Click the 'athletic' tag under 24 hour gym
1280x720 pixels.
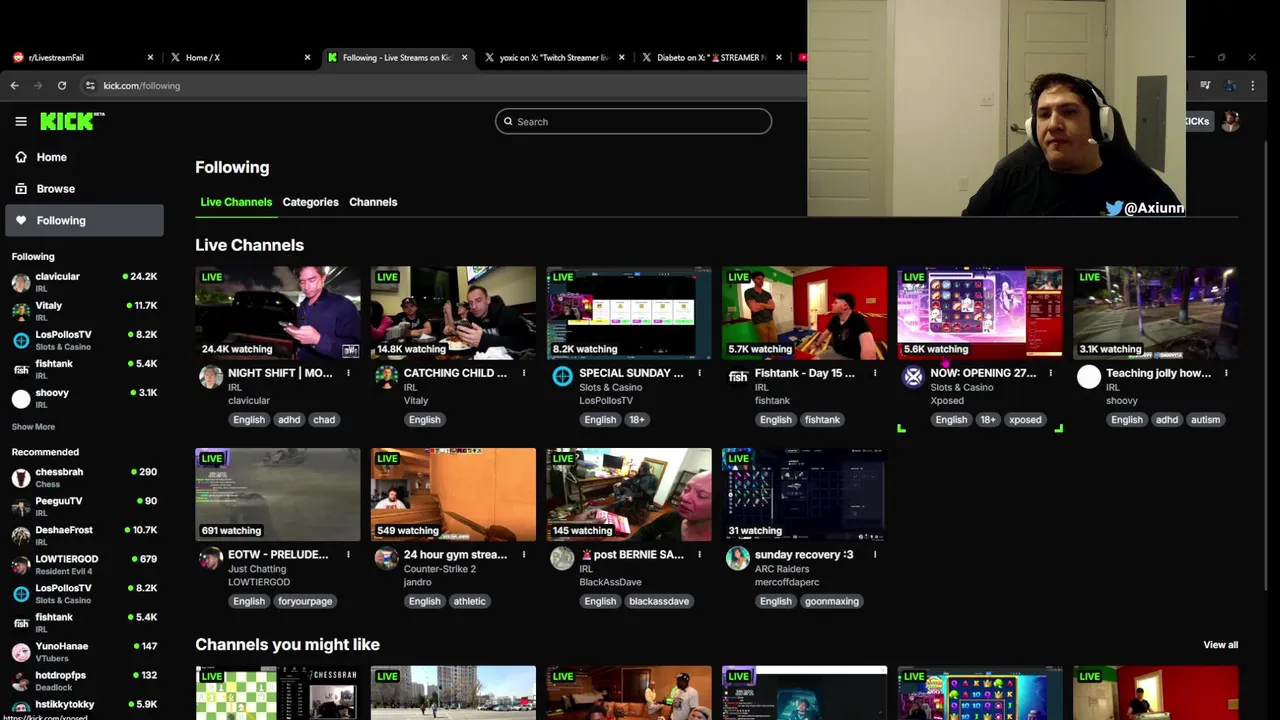469,601
